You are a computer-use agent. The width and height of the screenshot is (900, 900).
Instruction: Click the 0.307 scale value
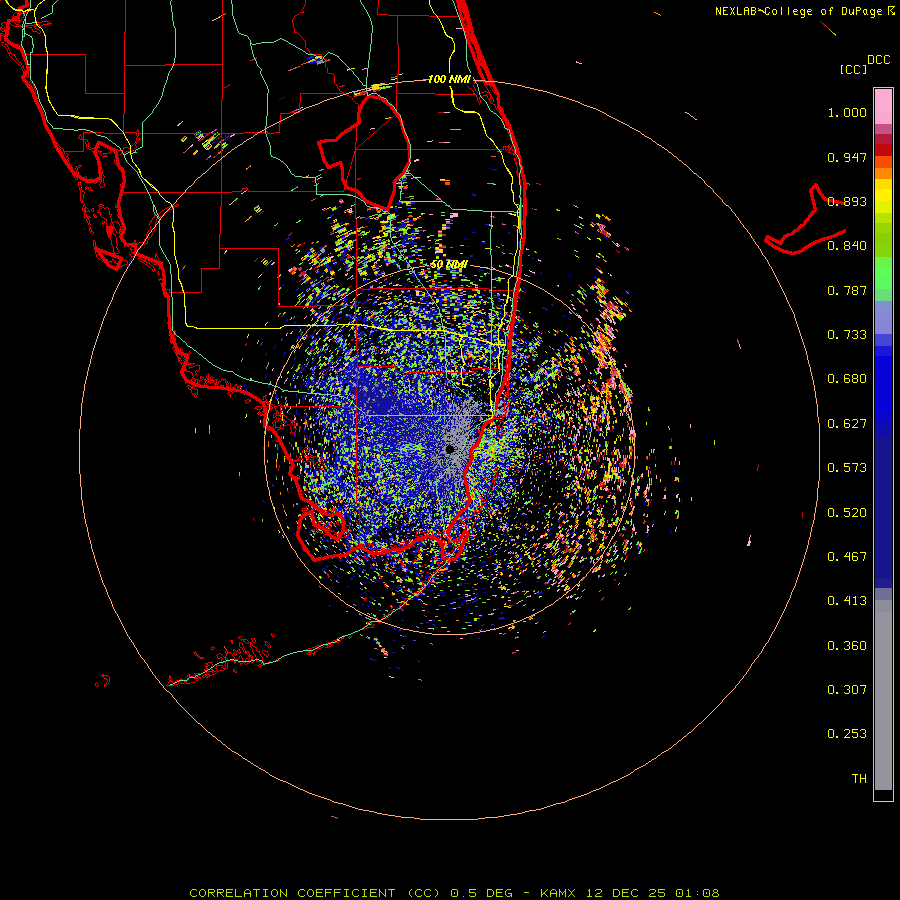[847, 690]
